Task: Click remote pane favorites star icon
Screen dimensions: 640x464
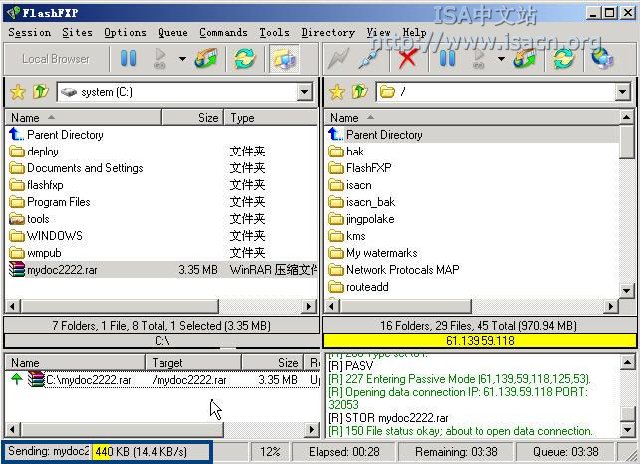Action: pos(337,92)
